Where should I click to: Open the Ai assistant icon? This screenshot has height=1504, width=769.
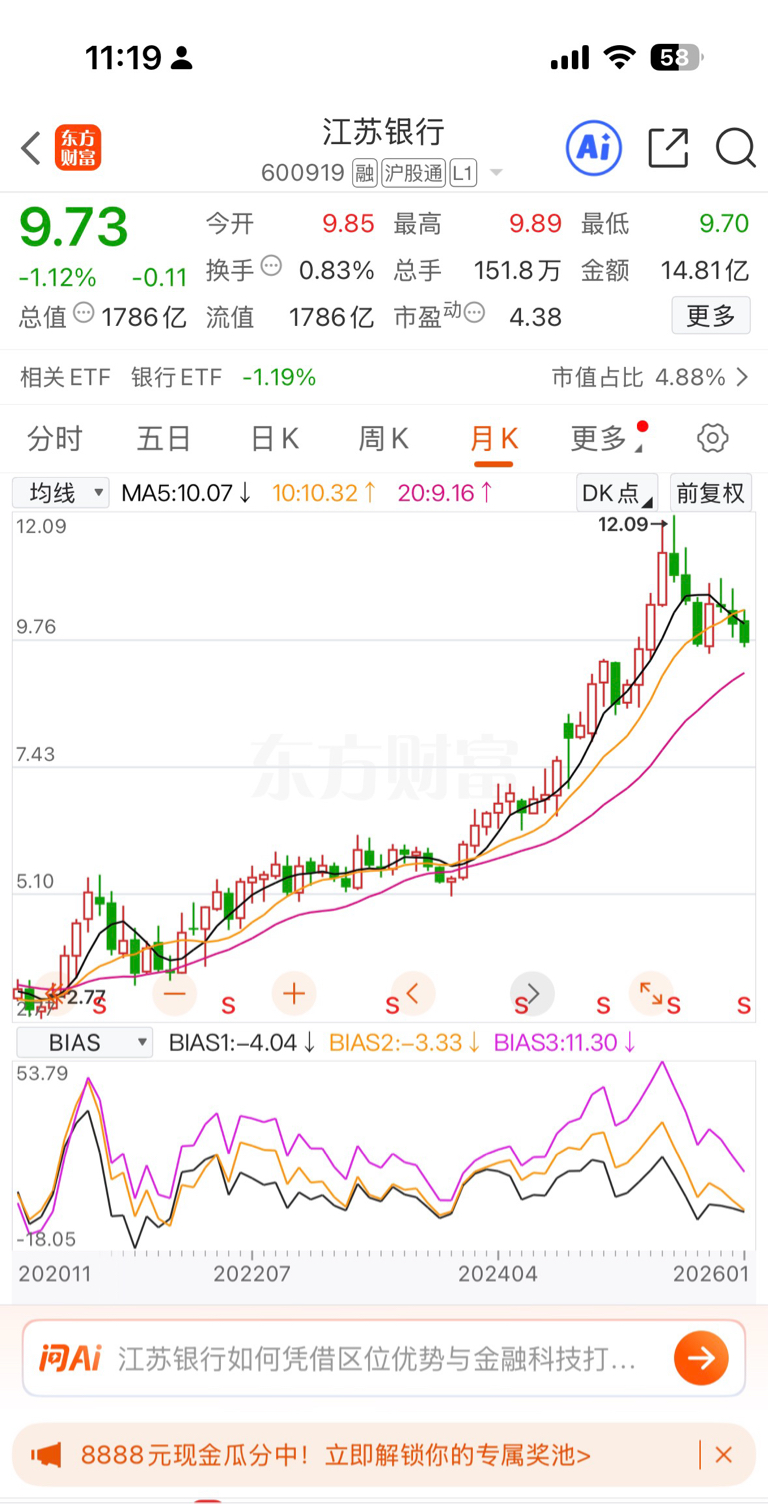pyautogui.click(x=594, y=148)
